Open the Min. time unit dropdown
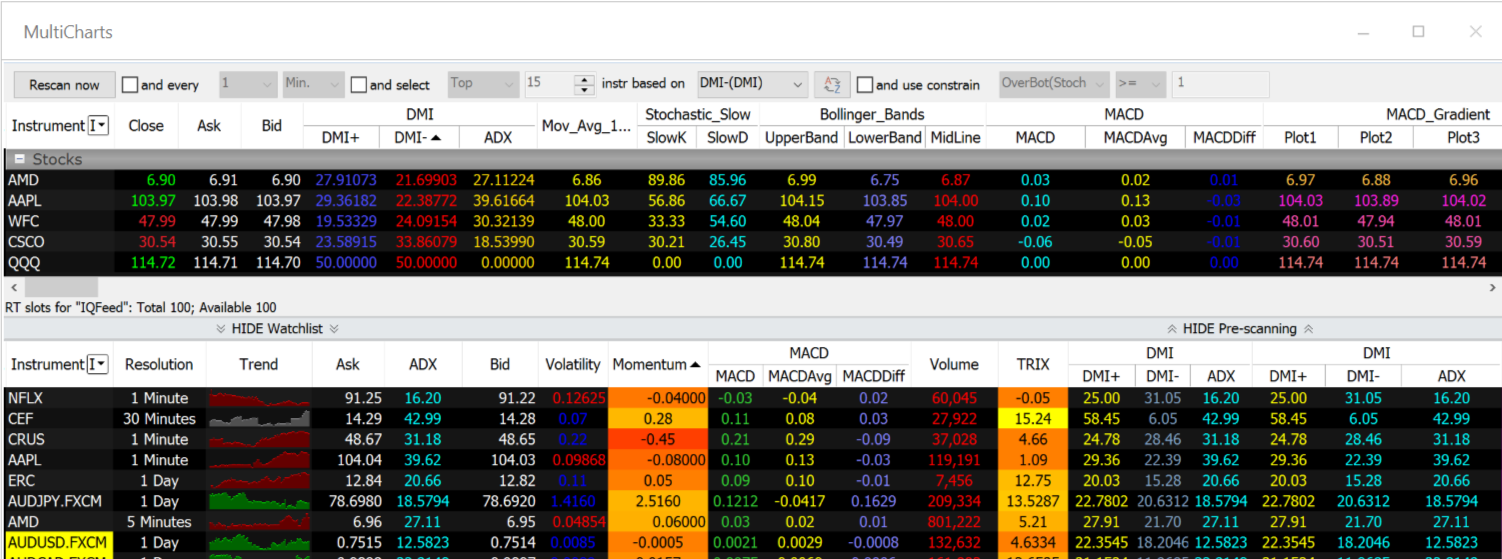The height and width of the screenshot is (559, 1502). [x=312, y=84]
